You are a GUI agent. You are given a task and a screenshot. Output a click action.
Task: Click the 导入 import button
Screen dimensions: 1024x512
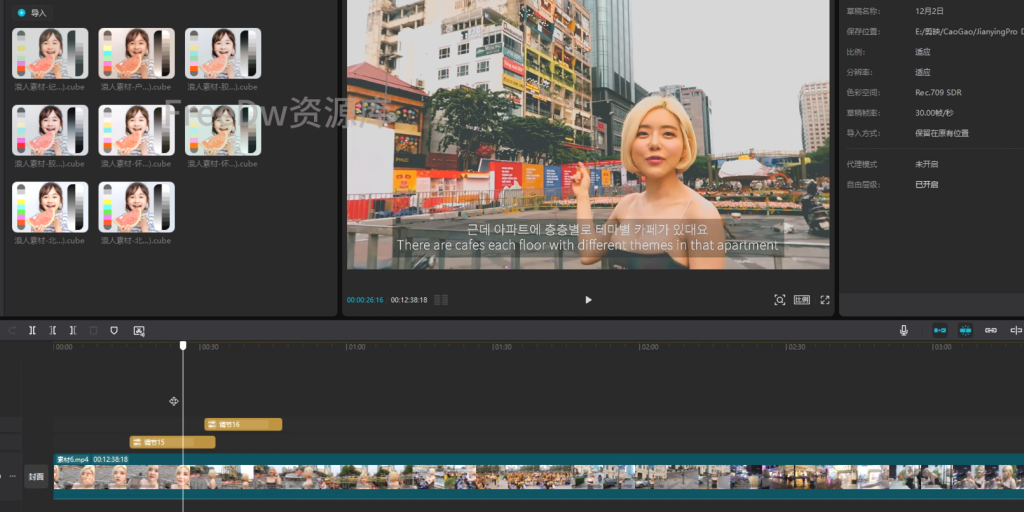coord(32,12)
